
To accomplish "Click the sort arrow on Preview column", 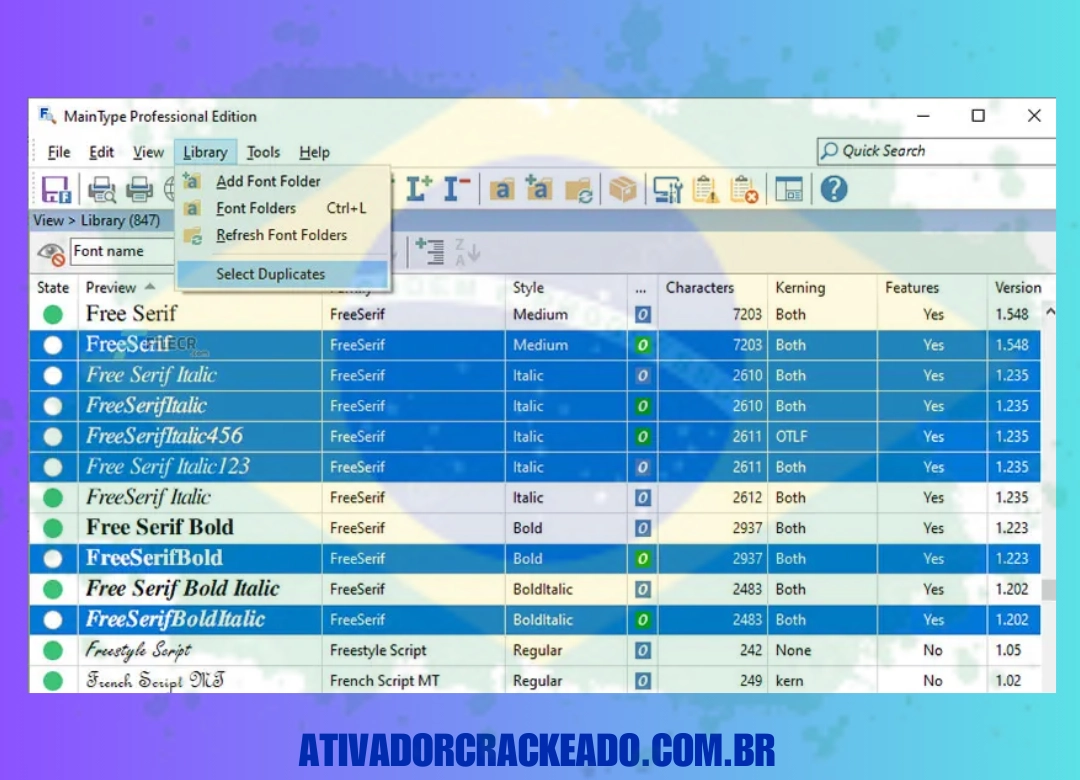I will pyautogui.click(x=150, y=287).
